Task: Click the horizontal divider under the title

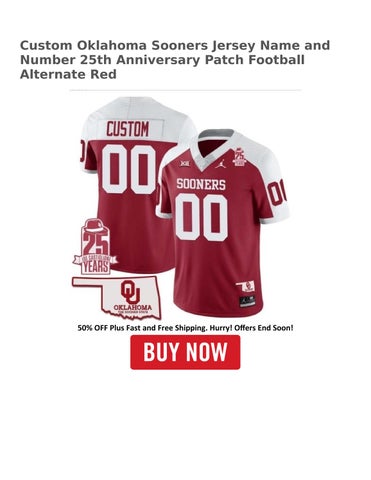Action: [x=185, y=90]
